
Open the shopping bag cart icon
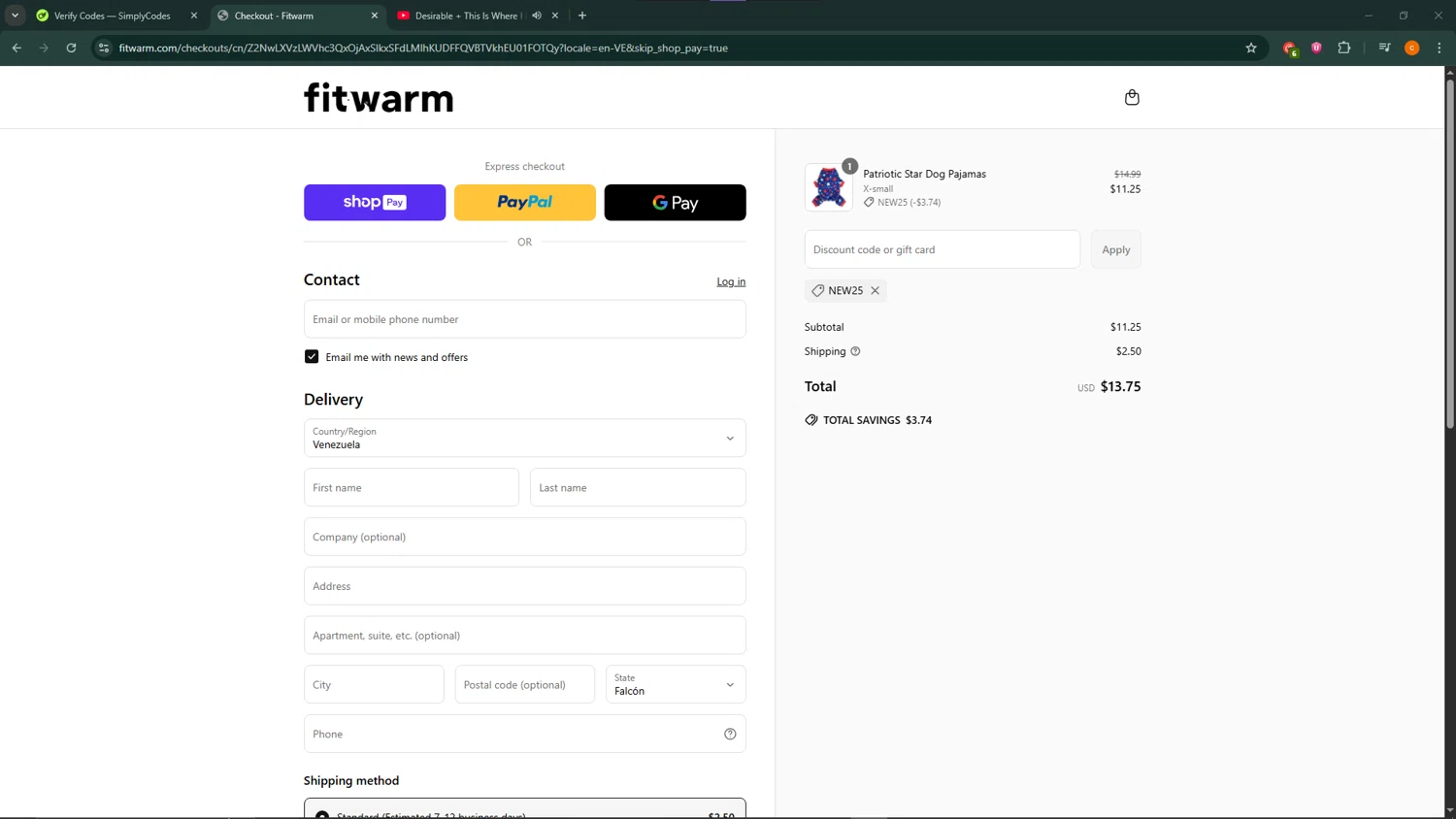pos(1132,97)
